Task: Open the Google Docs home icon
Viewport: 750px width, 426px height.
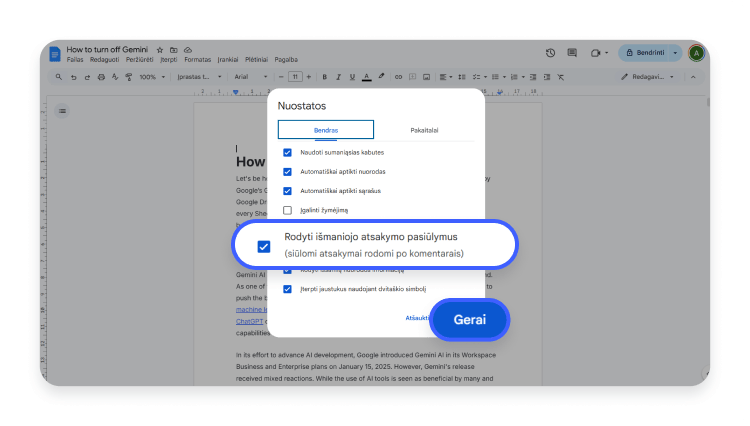Action: 55,54
